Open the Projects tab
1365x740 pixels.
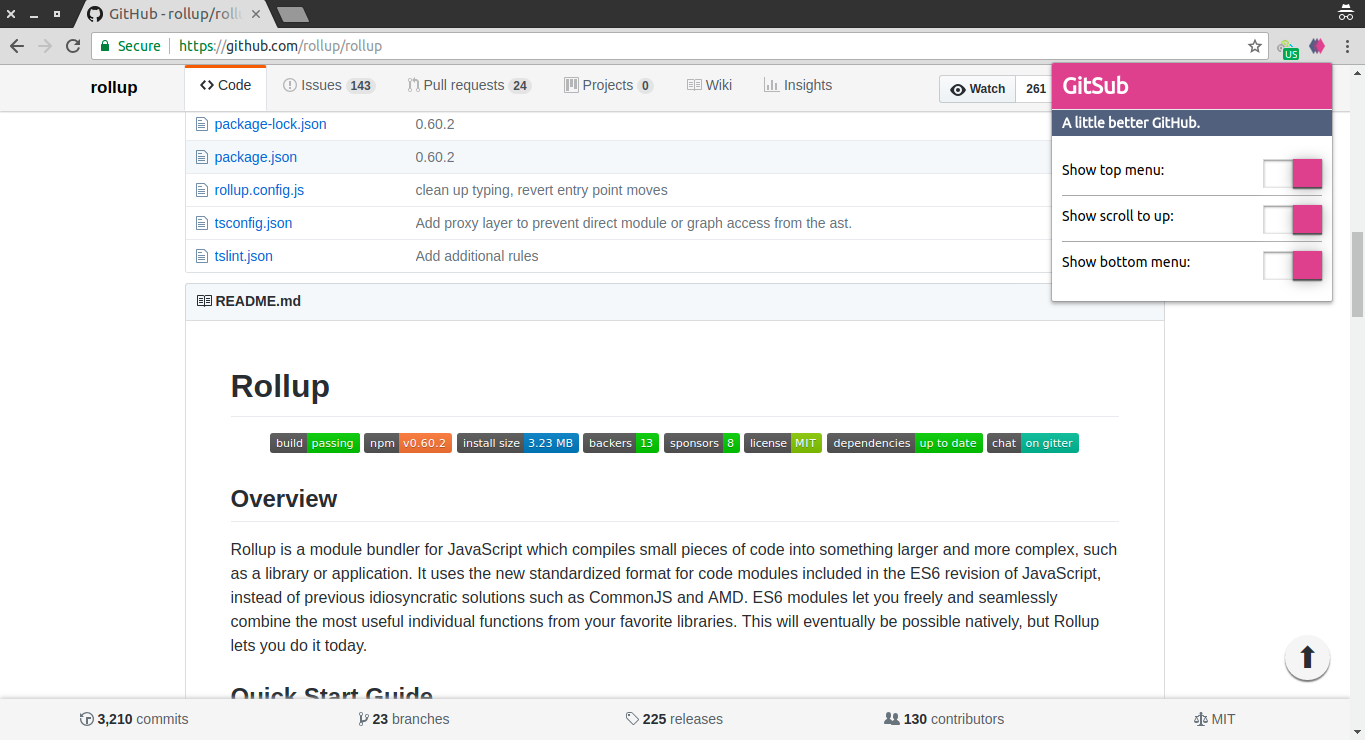click(608, 86)
